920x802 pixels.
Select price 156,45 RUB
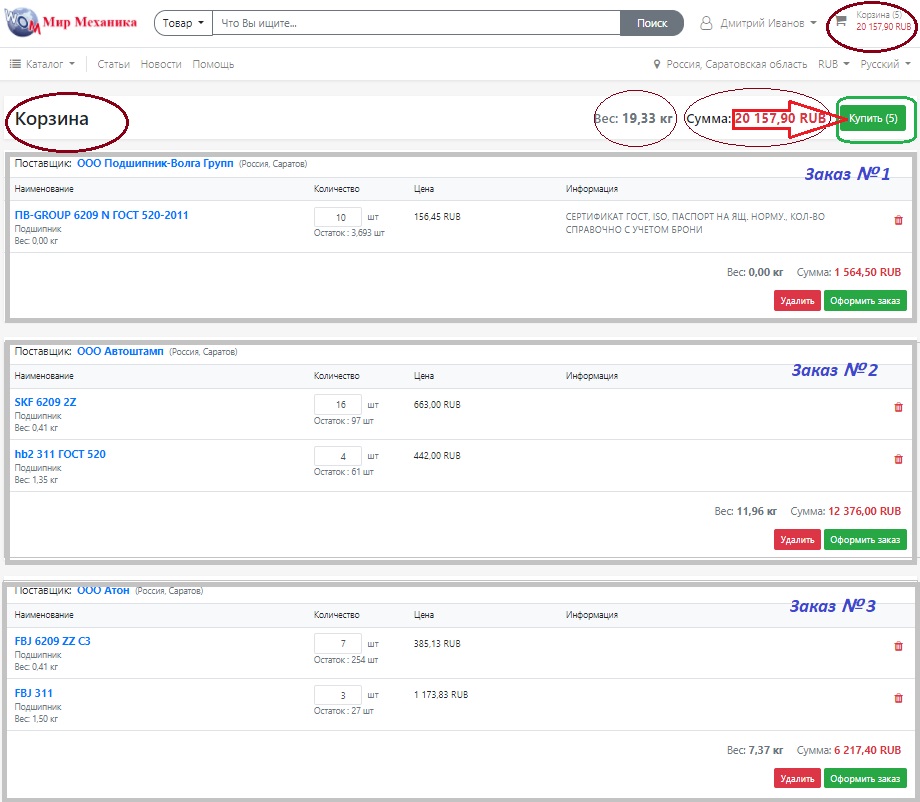437,216
